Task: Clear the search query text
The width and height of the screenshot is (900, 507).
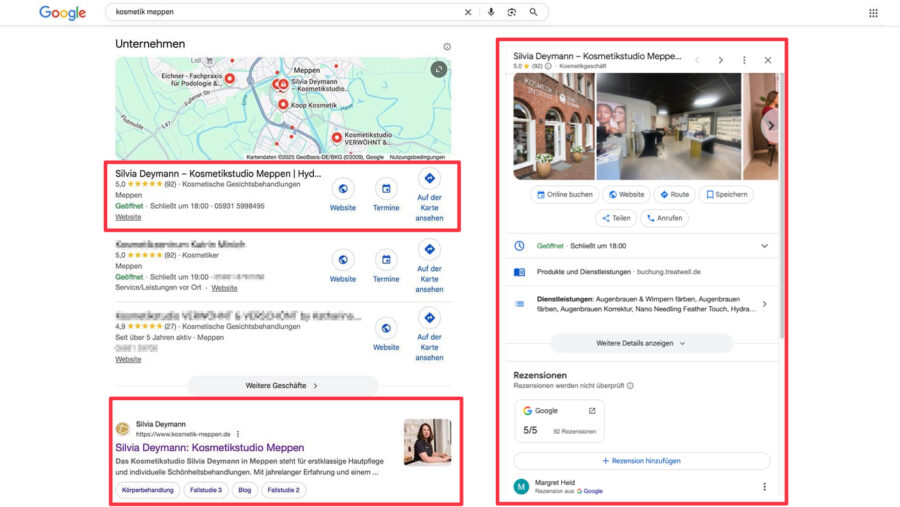Action: click(x=468, y=12)
